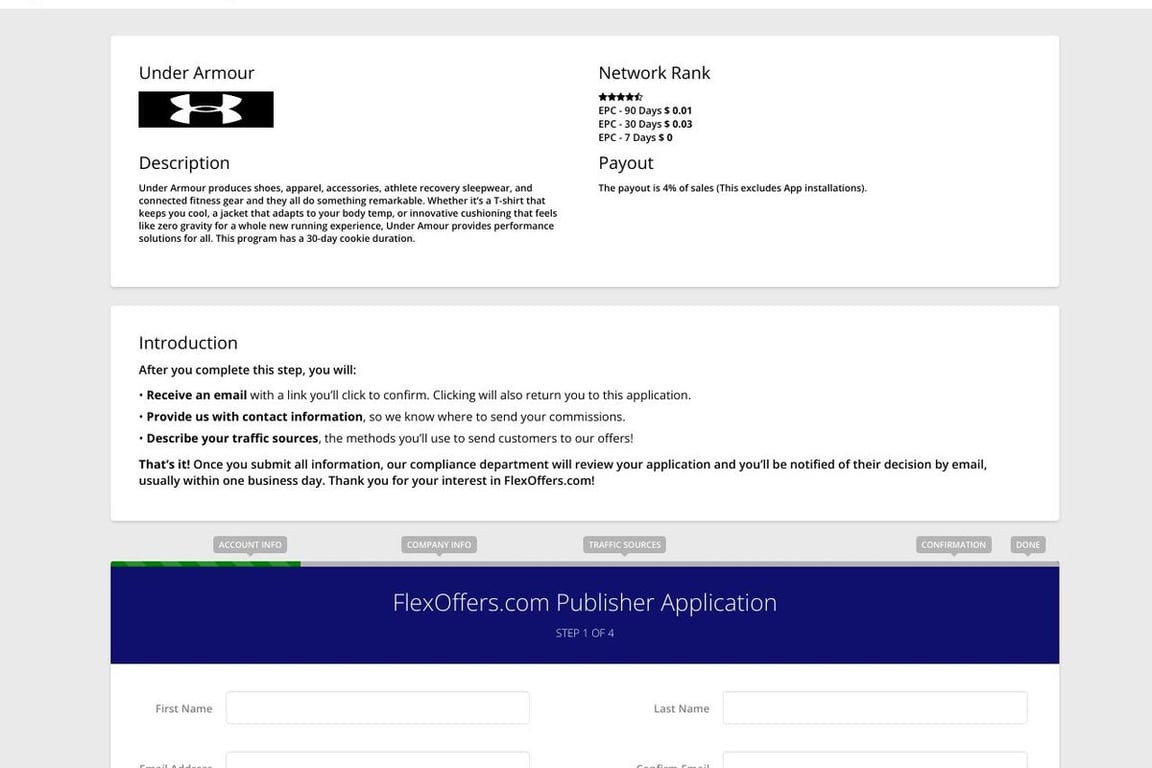The height and width of the screenshot is (768, 1152).
Task: Select the Account Info step marker
Action: pos(250,545)
